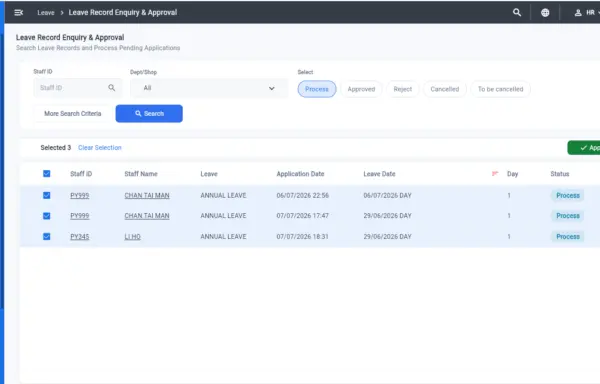This screenshot has height=384, width=600.
Task: Click the Status column header
Action: (560, 174)
